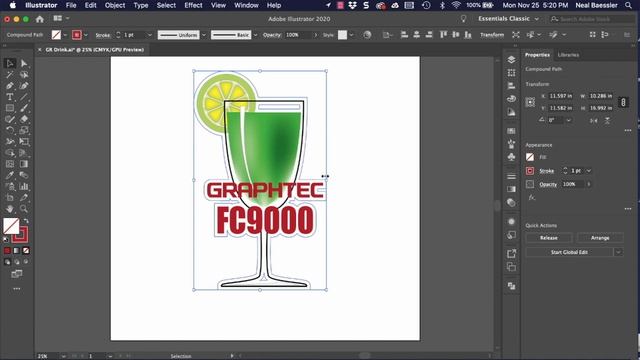The width and height of the screenshot is (640, 360).
Task: Open the Recolor Artwork icon in control bar
Action: tap(367, 35)
